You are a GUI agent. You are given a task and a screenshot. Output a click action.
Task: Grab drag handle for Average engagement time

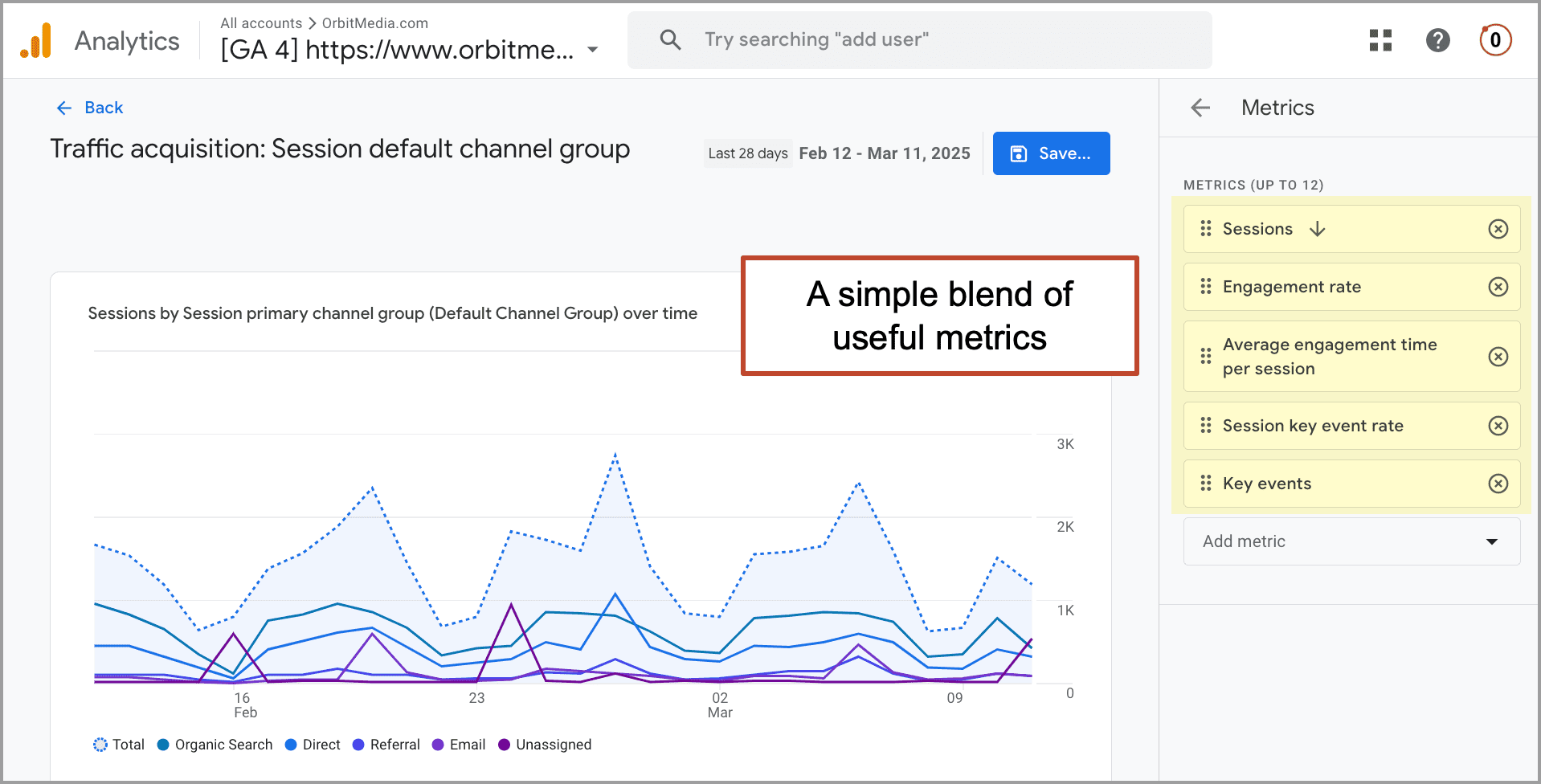click(1205, 357)
